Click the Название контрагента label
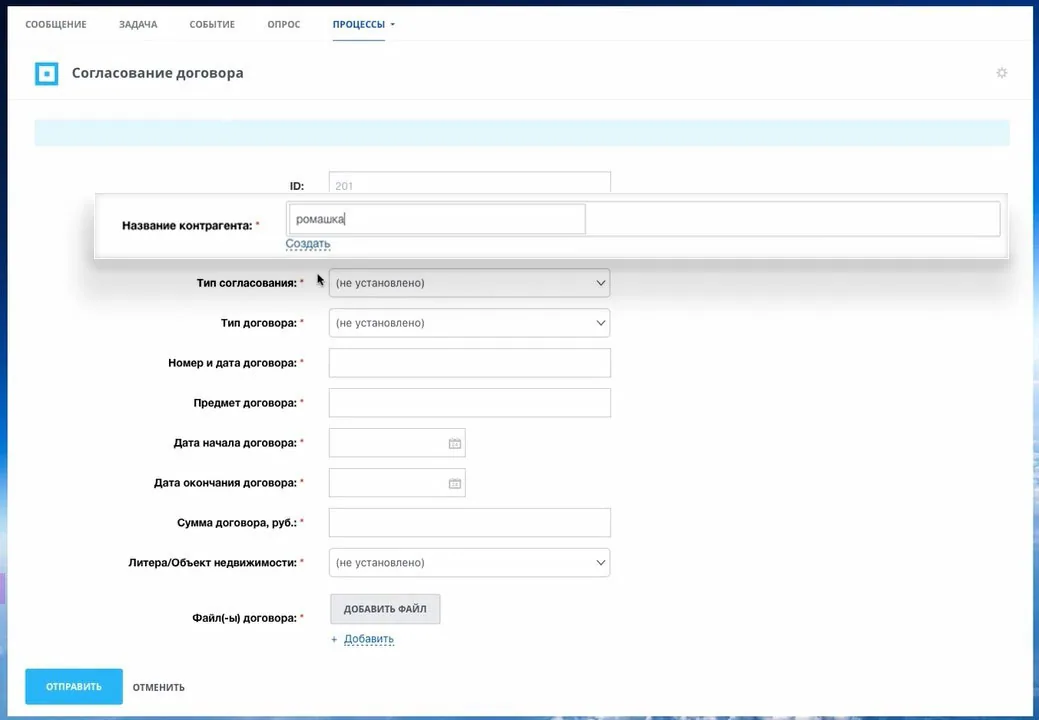The width and height of the screenshot is (1039, 720). 190,226
